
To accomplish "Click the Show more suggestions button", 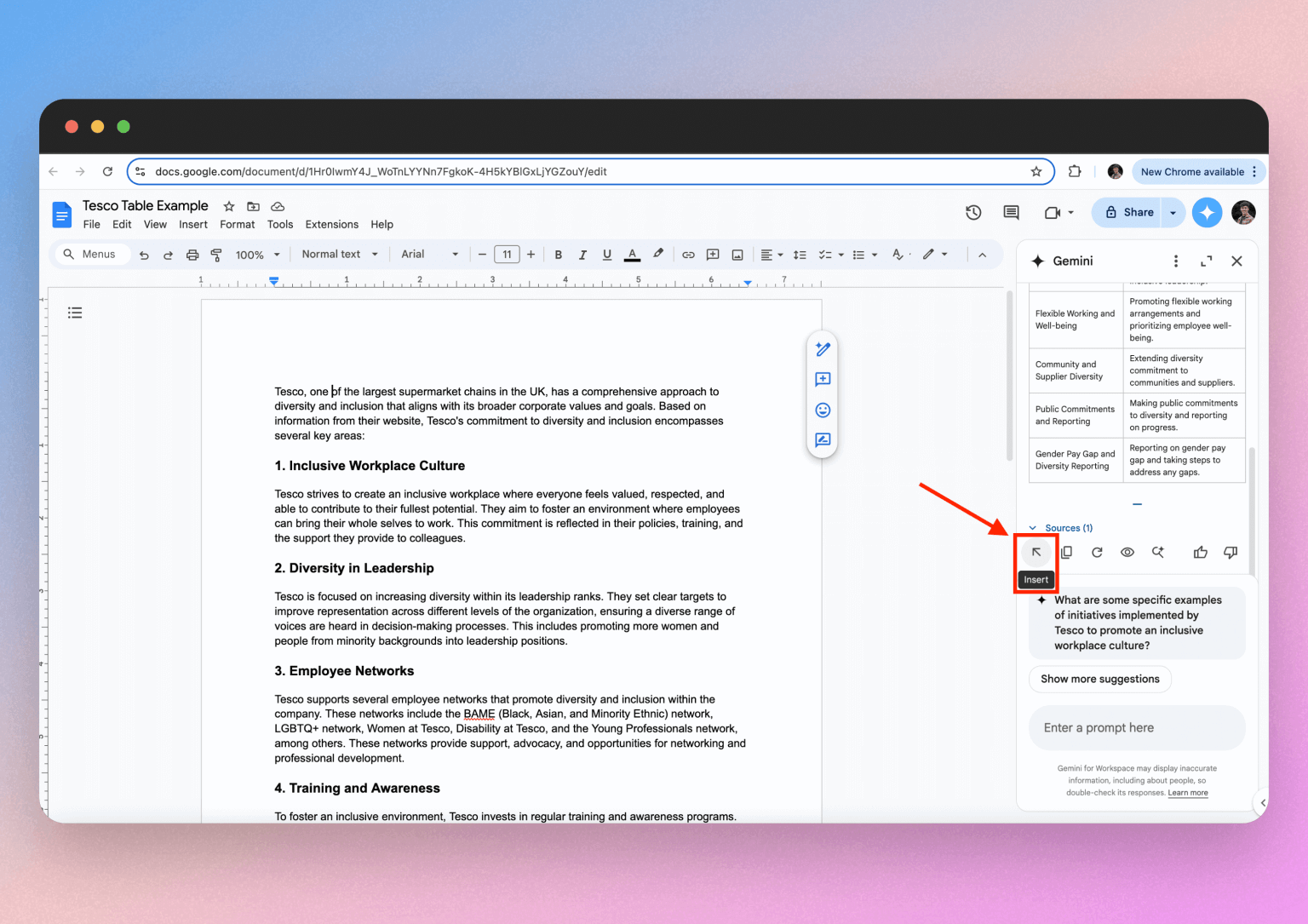I will (x=1099, y=679).
